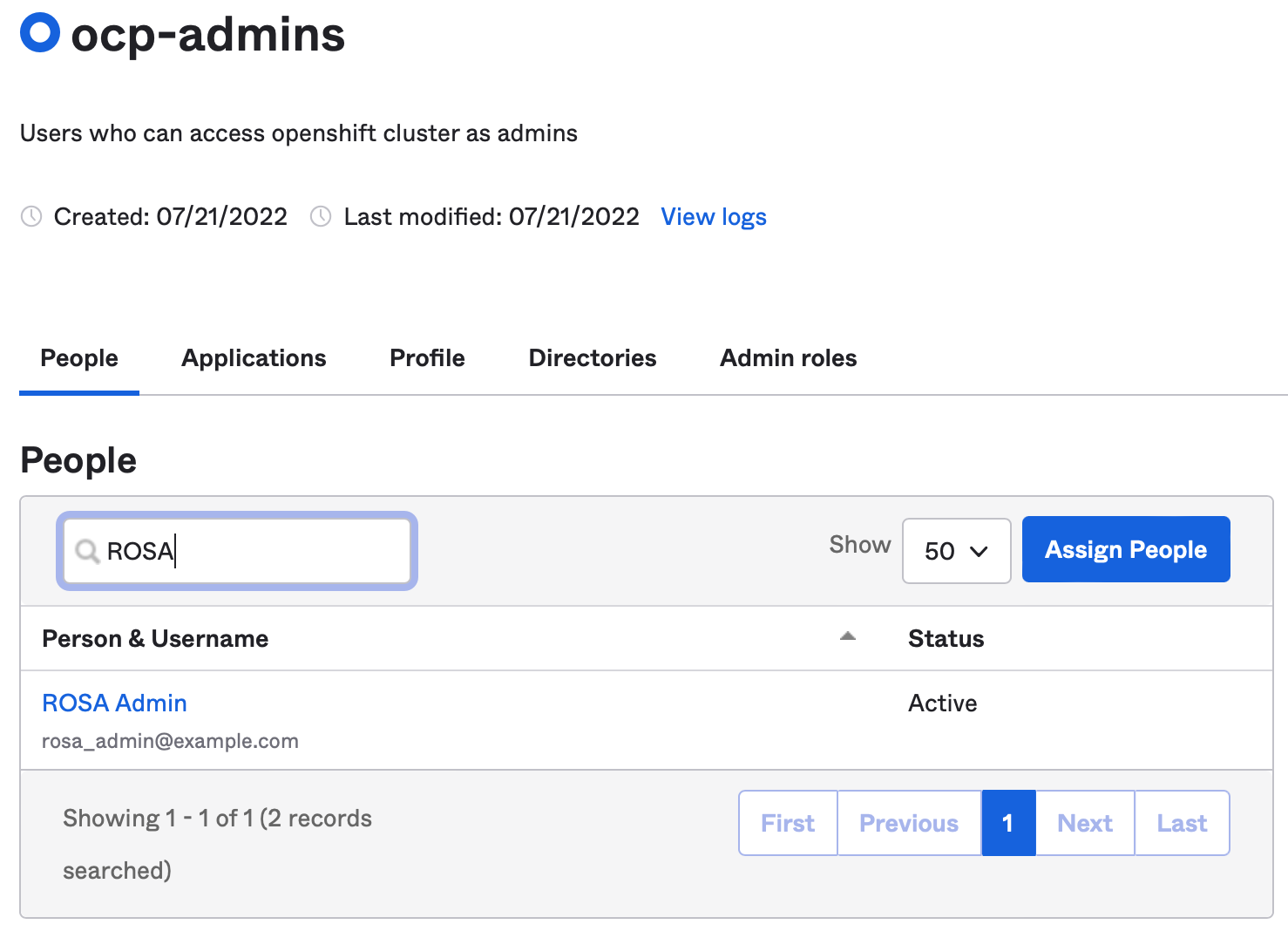
Task: Click the First pagination button
Action: pyautogui.click(x=787, y=822)
